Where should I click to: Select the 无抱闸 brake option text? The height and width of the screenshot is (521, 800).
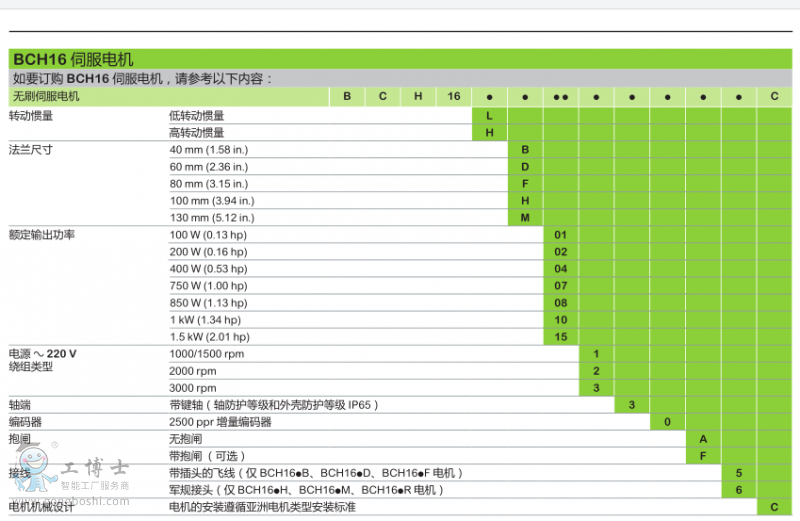[187, 439]
